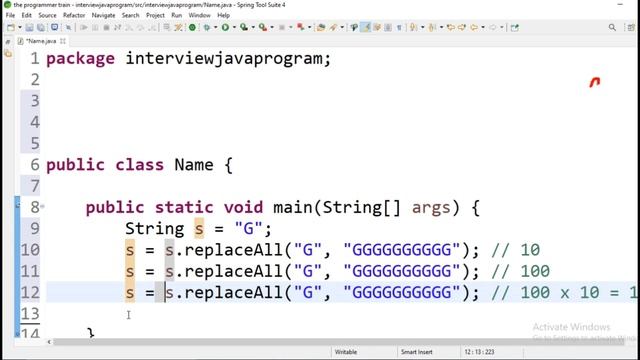
Task: Open the Project menu
Action: [155, 15]
